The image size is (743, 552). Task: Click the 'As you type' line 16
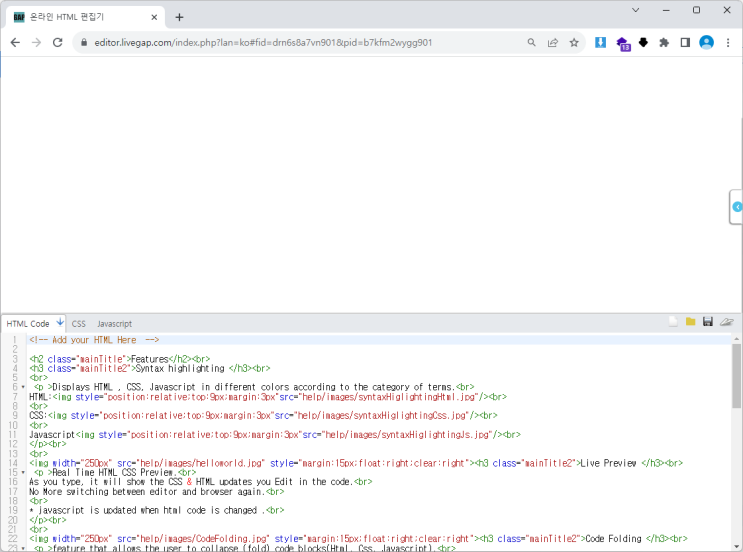pos(200,482)
